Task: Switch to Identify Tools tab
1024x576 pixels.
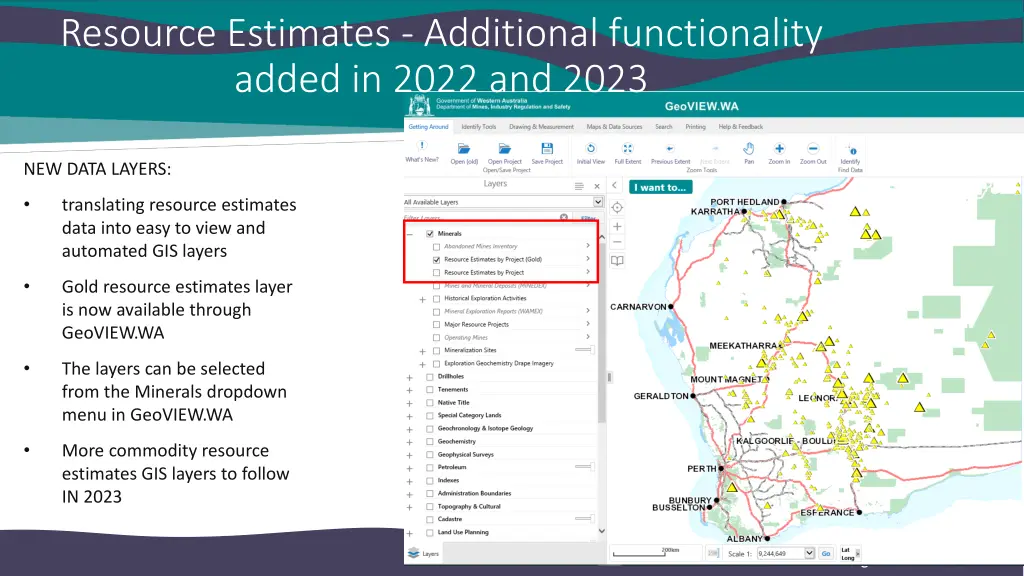Action: (x=479, y=127)
